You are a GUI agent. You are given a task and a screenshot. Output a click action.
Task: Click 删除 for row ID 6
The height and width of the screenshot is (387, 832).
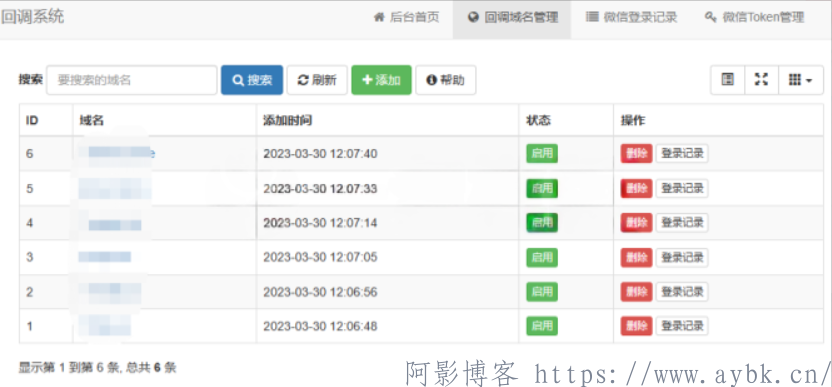(636, 153)
